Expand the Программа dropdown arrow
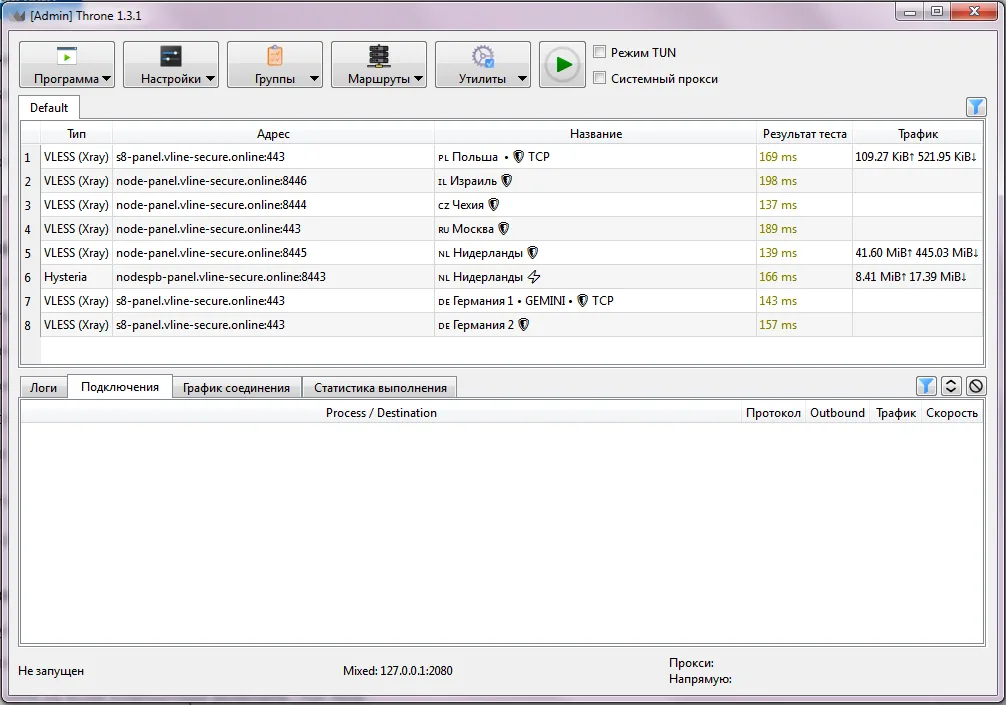 [107, 79]
